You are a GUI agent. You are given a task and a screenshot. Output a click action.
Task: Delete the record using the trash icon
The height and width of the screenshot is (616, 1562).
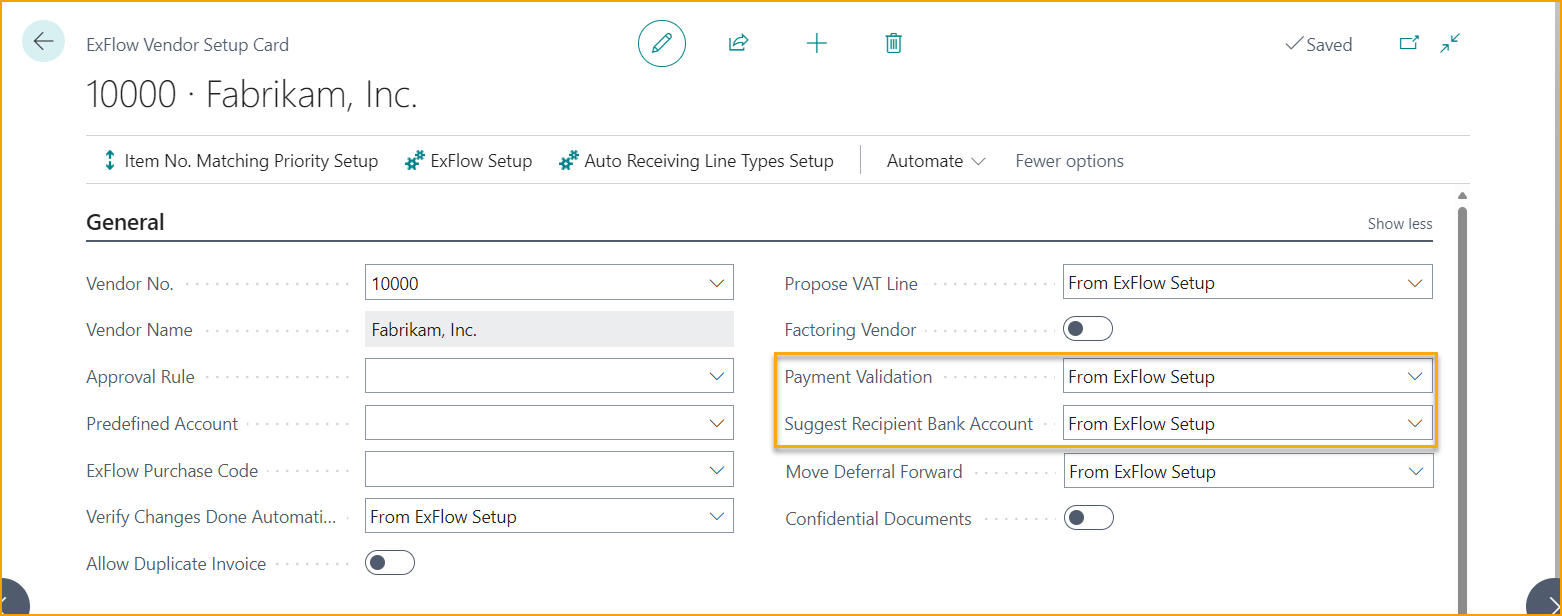click(893, 43)
